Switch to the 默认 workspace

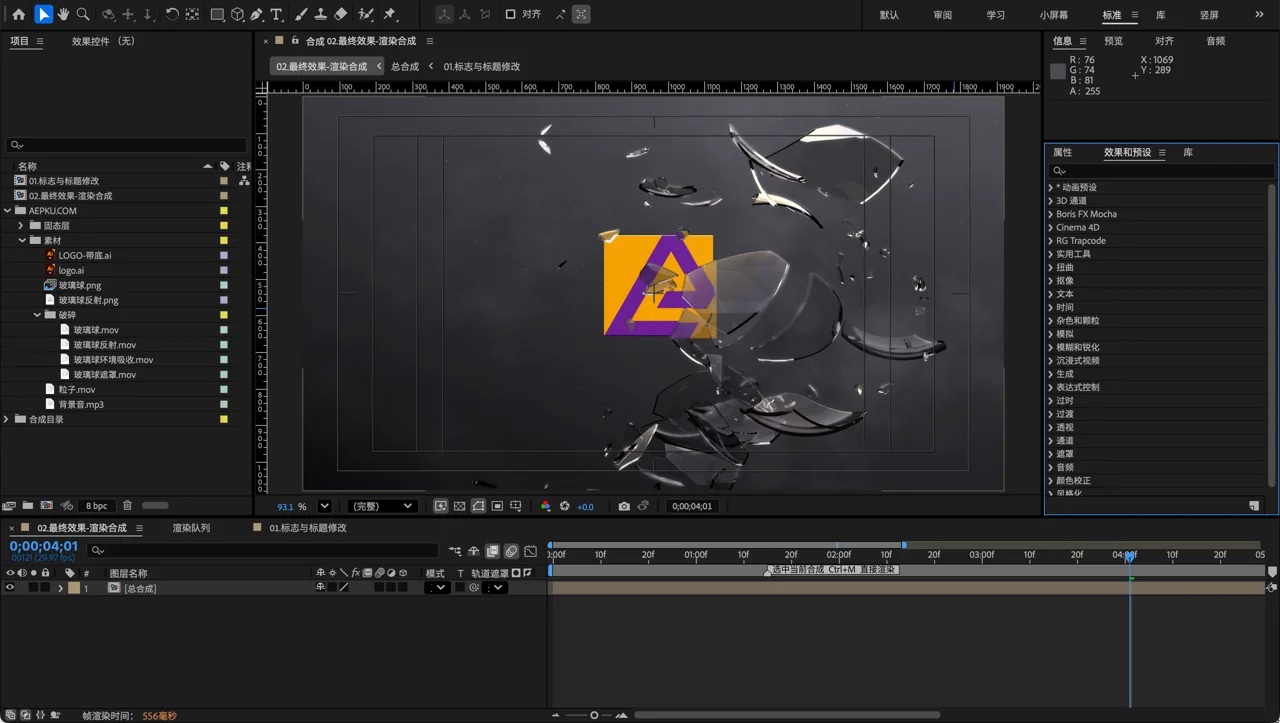[x=889, y=15]
